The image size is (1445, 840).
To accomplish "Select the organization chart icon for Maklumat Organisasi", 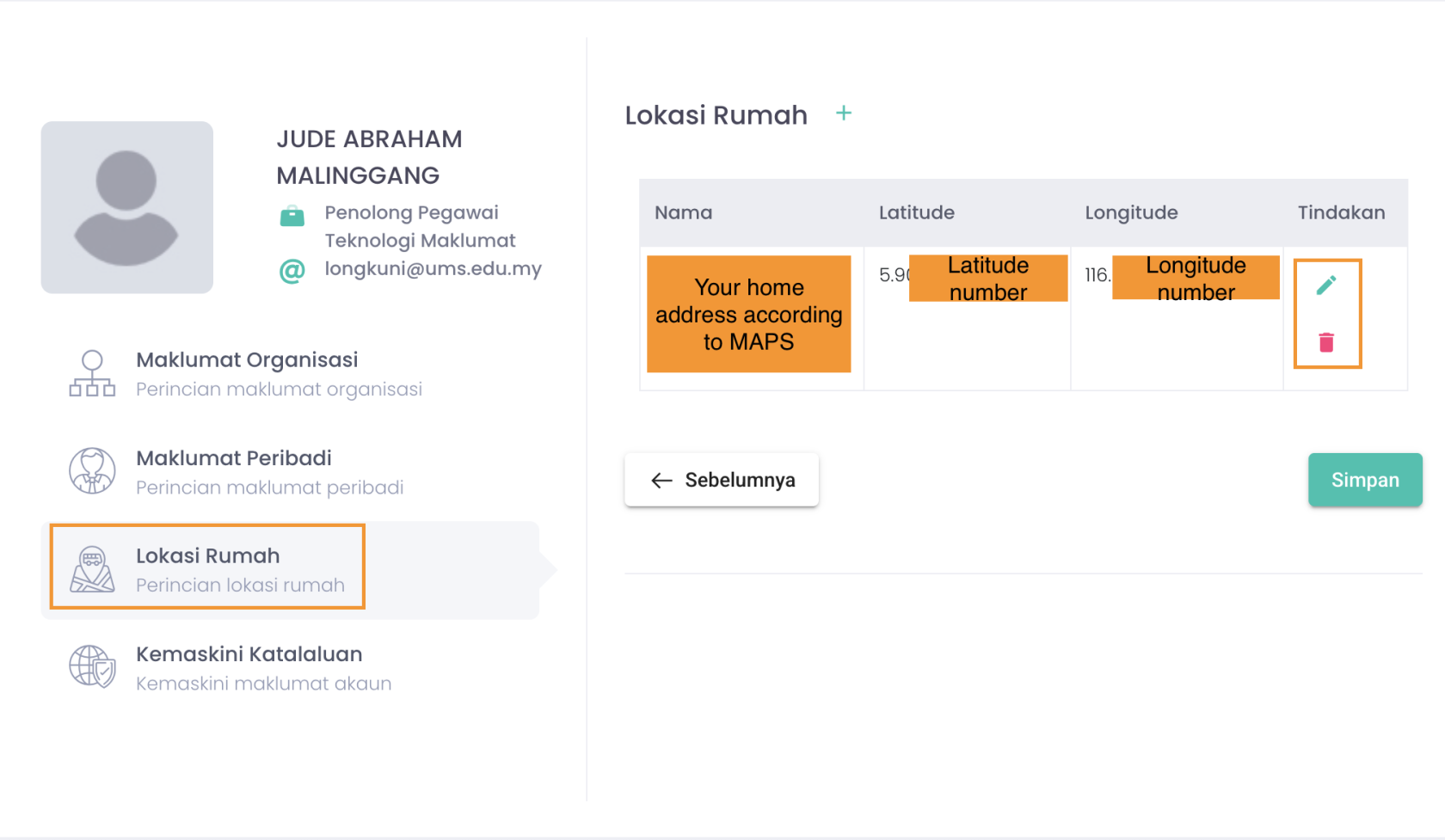I will [92, 372].
